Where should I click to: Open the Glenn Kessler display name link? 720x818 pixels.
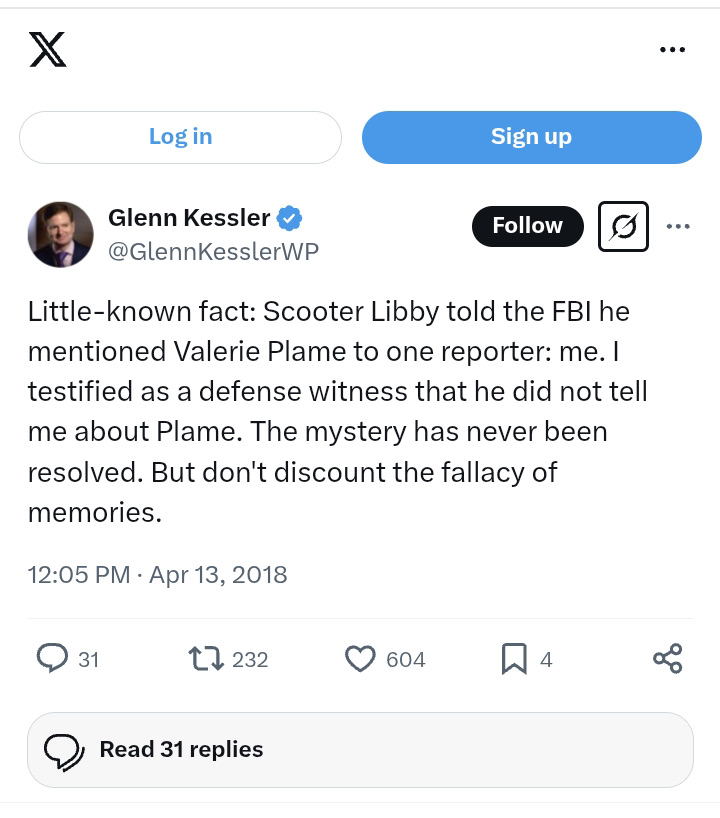click(x=189, y=218)
